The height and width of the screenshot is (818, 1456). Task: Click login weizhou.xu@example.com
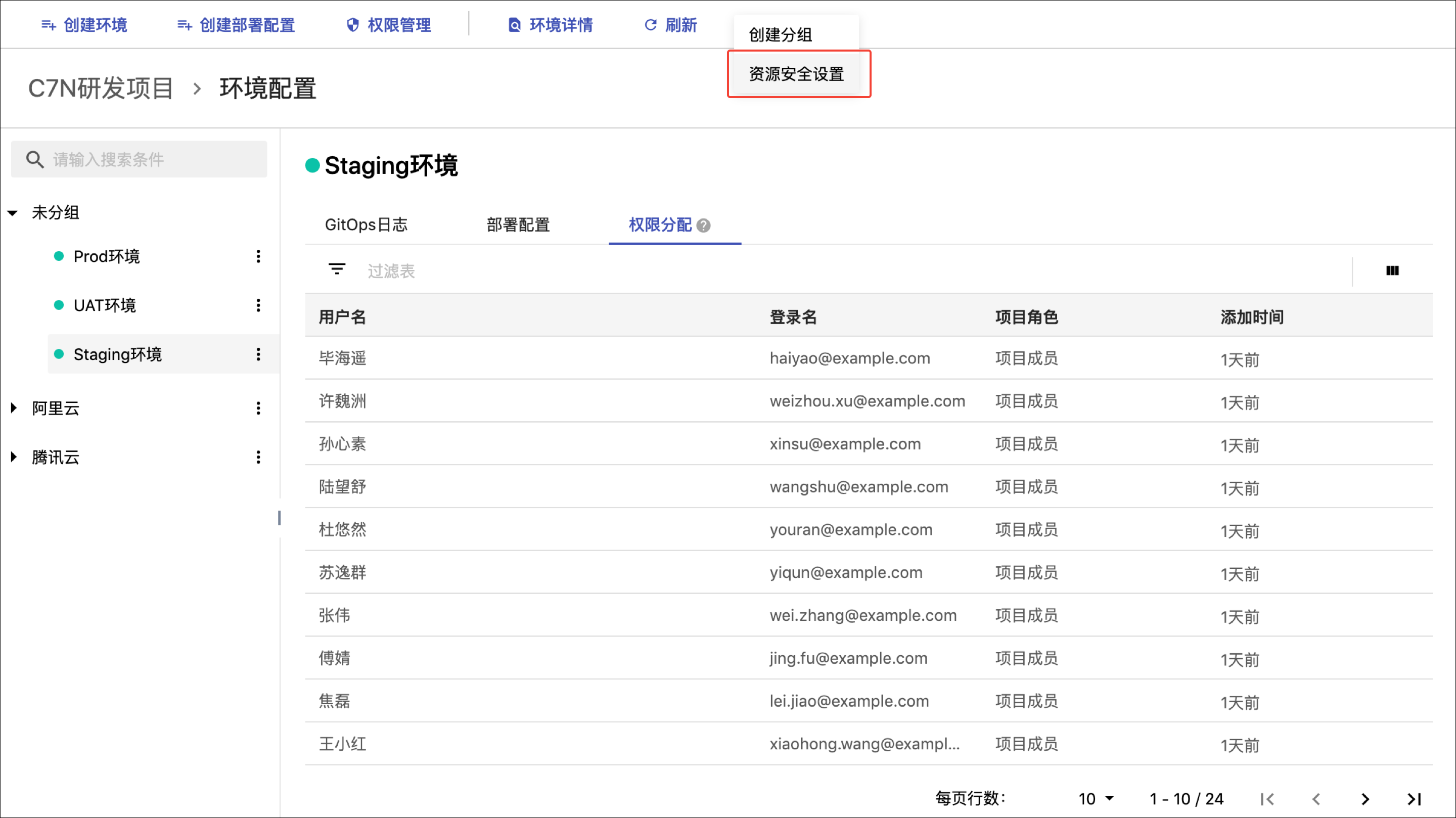tap(867, 401)
